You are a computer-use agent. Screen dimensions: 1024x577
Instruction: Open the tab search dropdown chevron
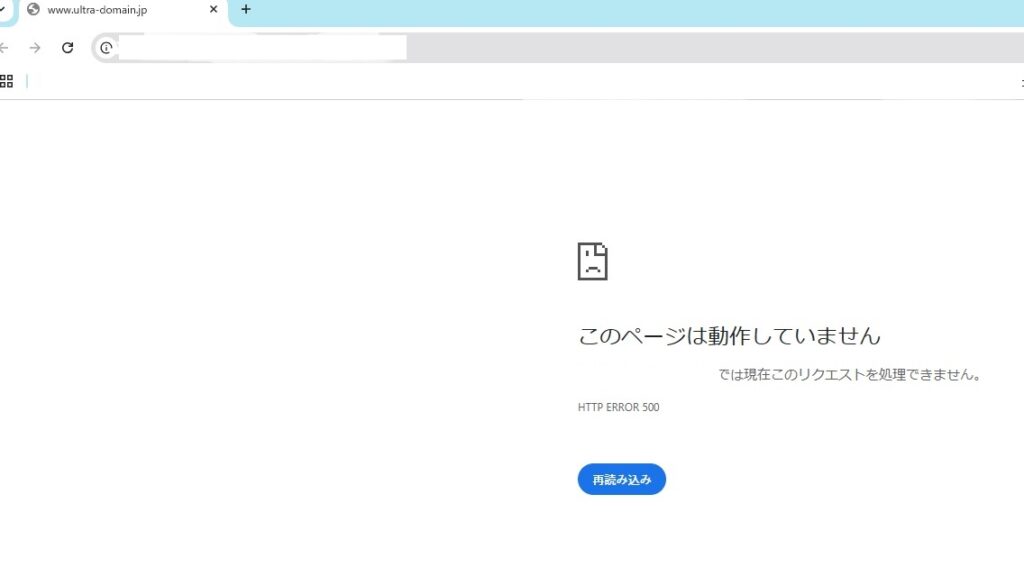click(x=3, y=10)
